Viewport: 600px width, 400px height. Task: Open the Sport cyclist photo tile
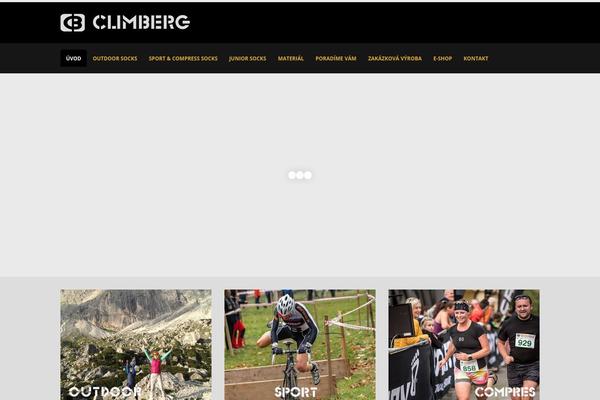coord(300,344)
